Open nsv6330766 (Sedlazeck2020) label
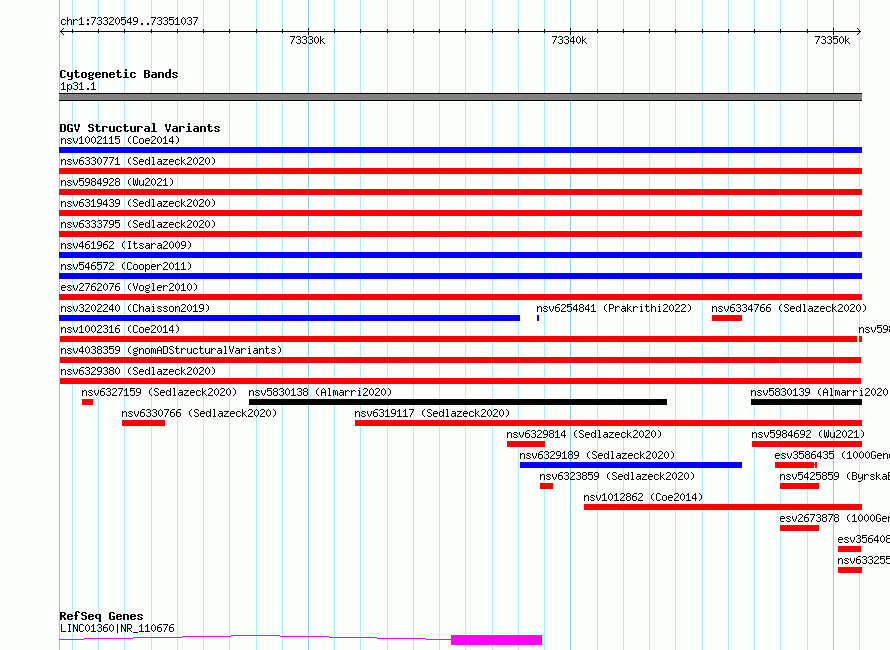Image resolution: width=890 pixels, height=650 pixels. tap(199, 413)
